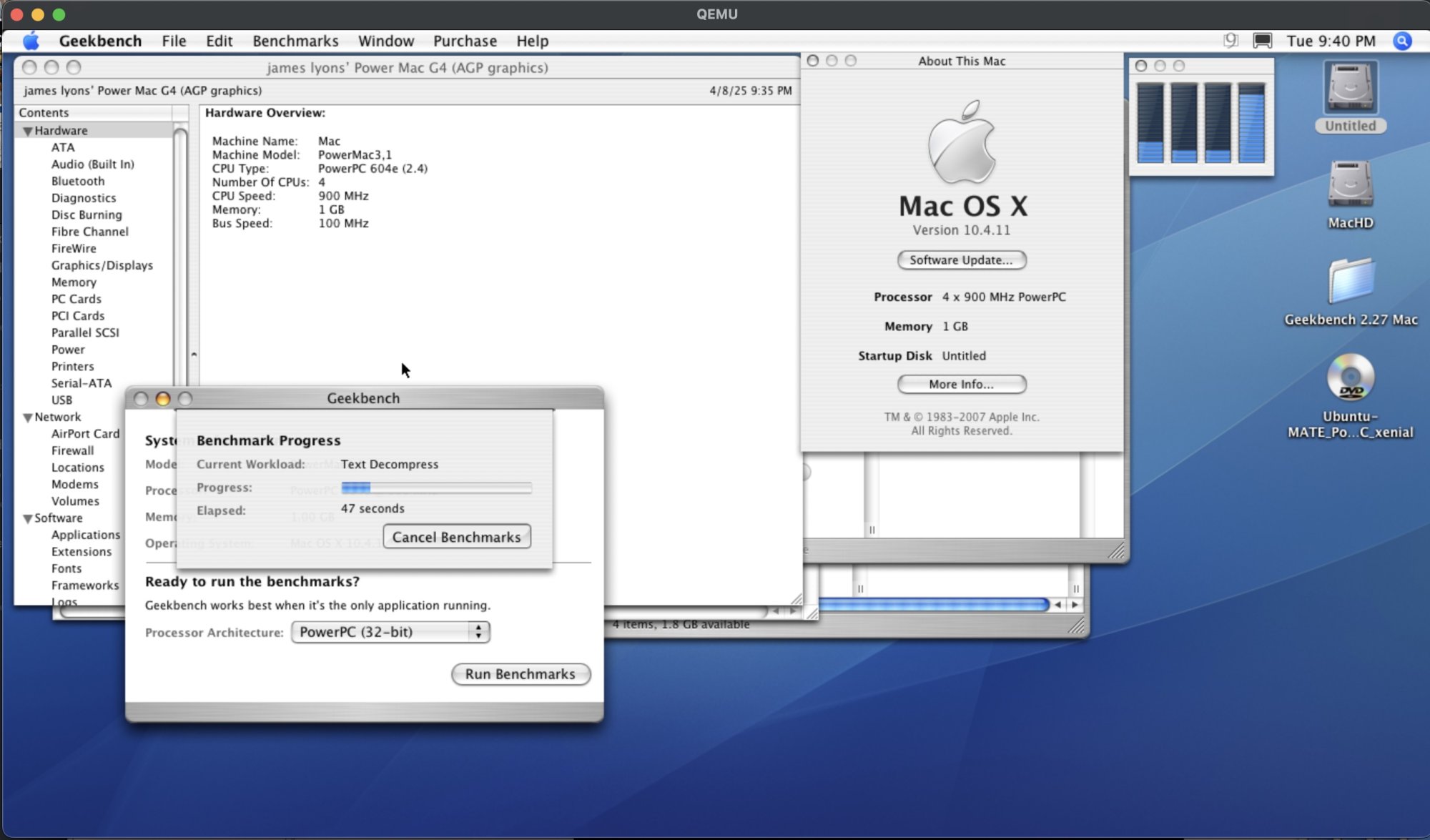Select Serial-ATA in Contents list
The image size is (1430, 840).
(x=82, y=383)
